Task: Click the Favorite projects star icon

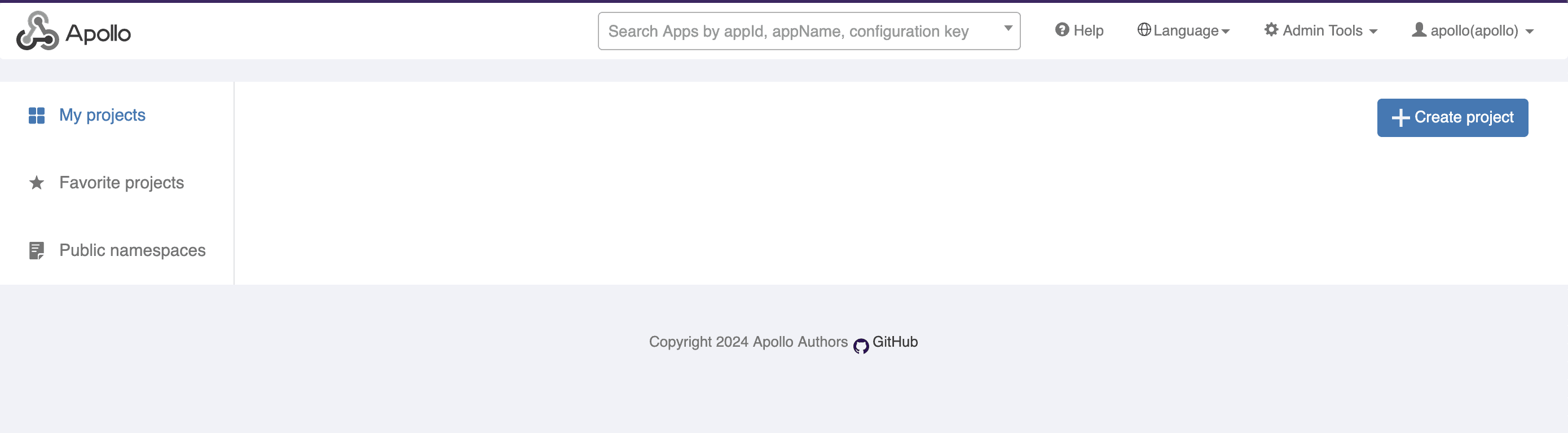Action: tap(37, 183)
